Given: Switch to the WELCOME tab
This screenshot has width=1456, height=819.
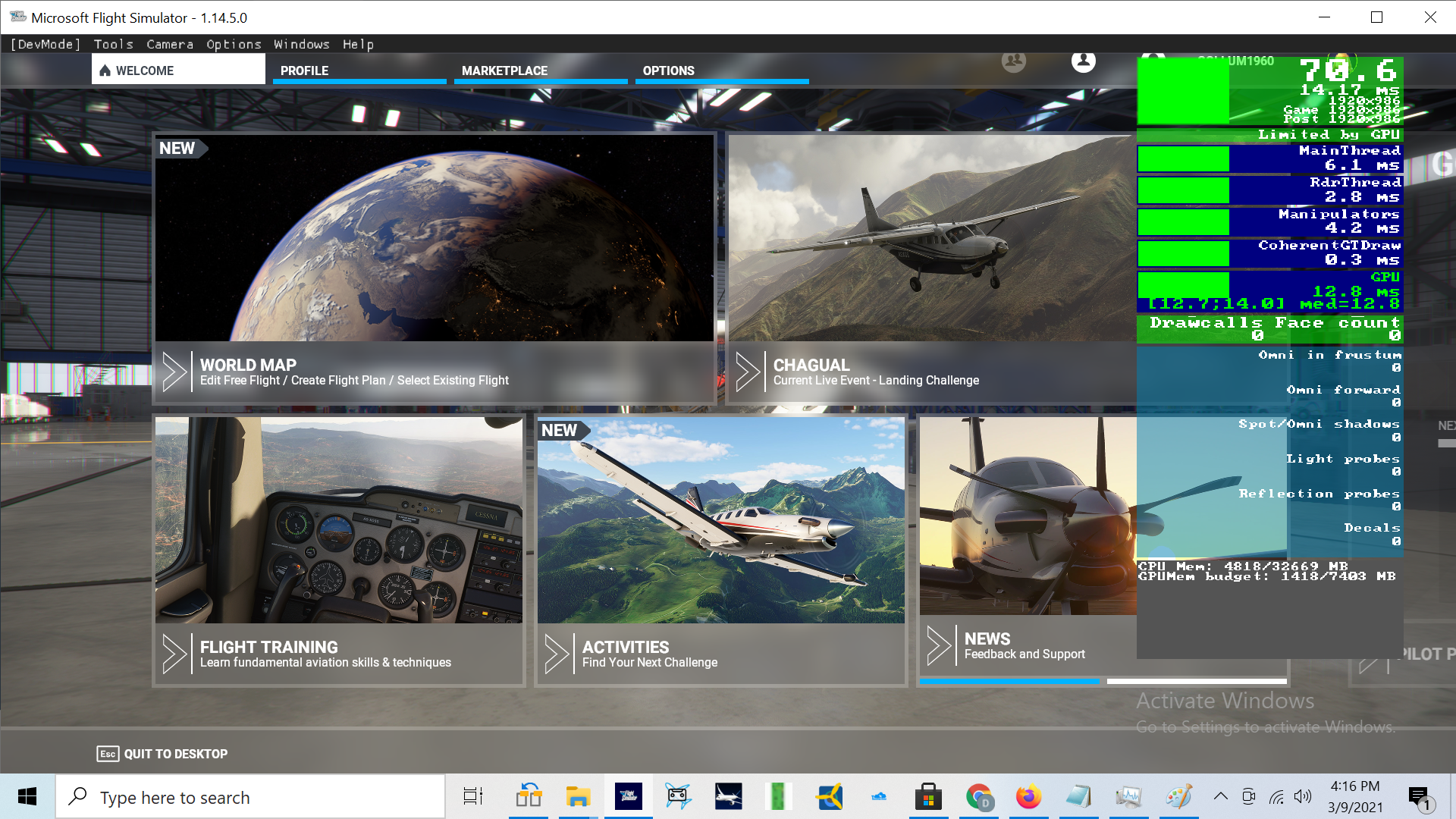Looking at the screenshot, I should tap(178, 71).
